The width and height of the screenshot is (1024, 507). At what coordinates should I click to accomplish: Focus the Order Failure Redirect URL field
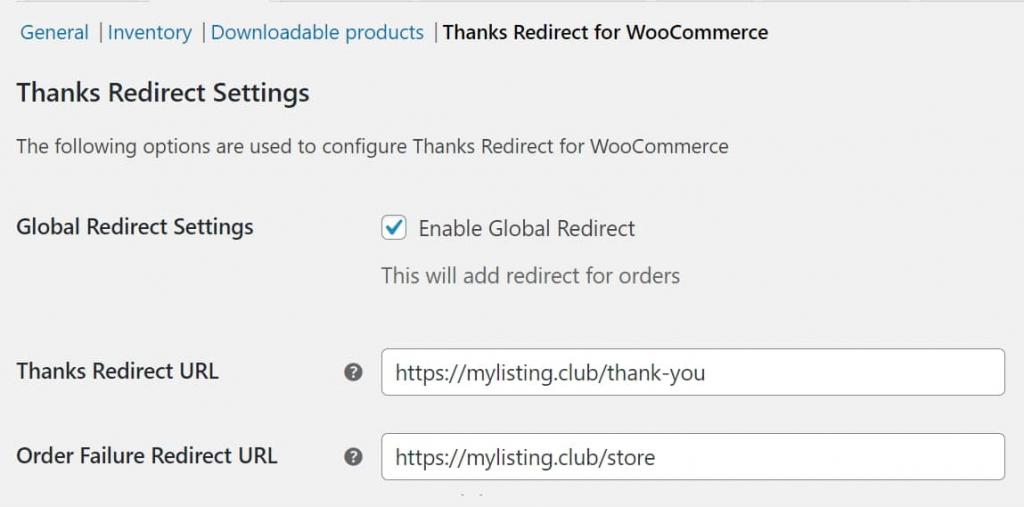coord(693,457)
